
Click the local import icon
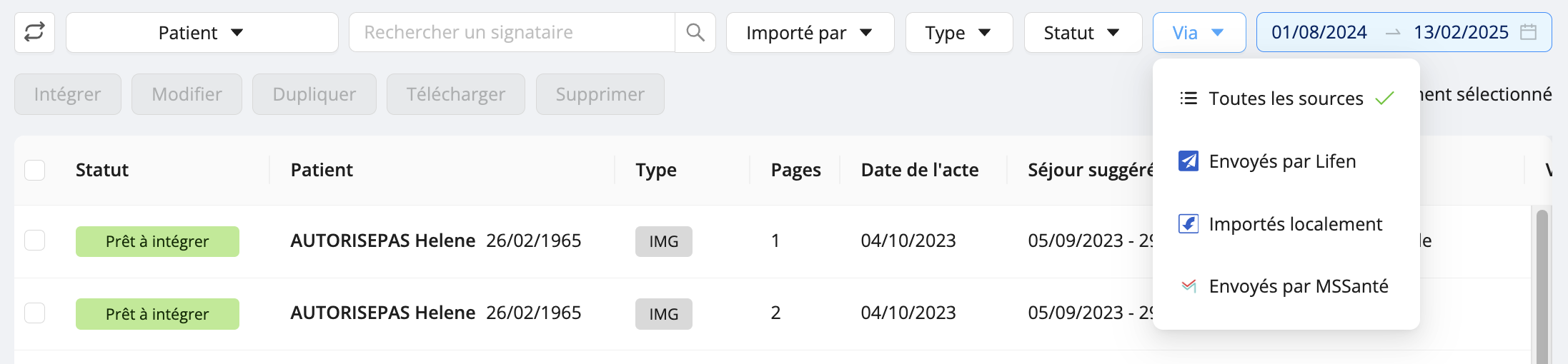(1188, 224)
